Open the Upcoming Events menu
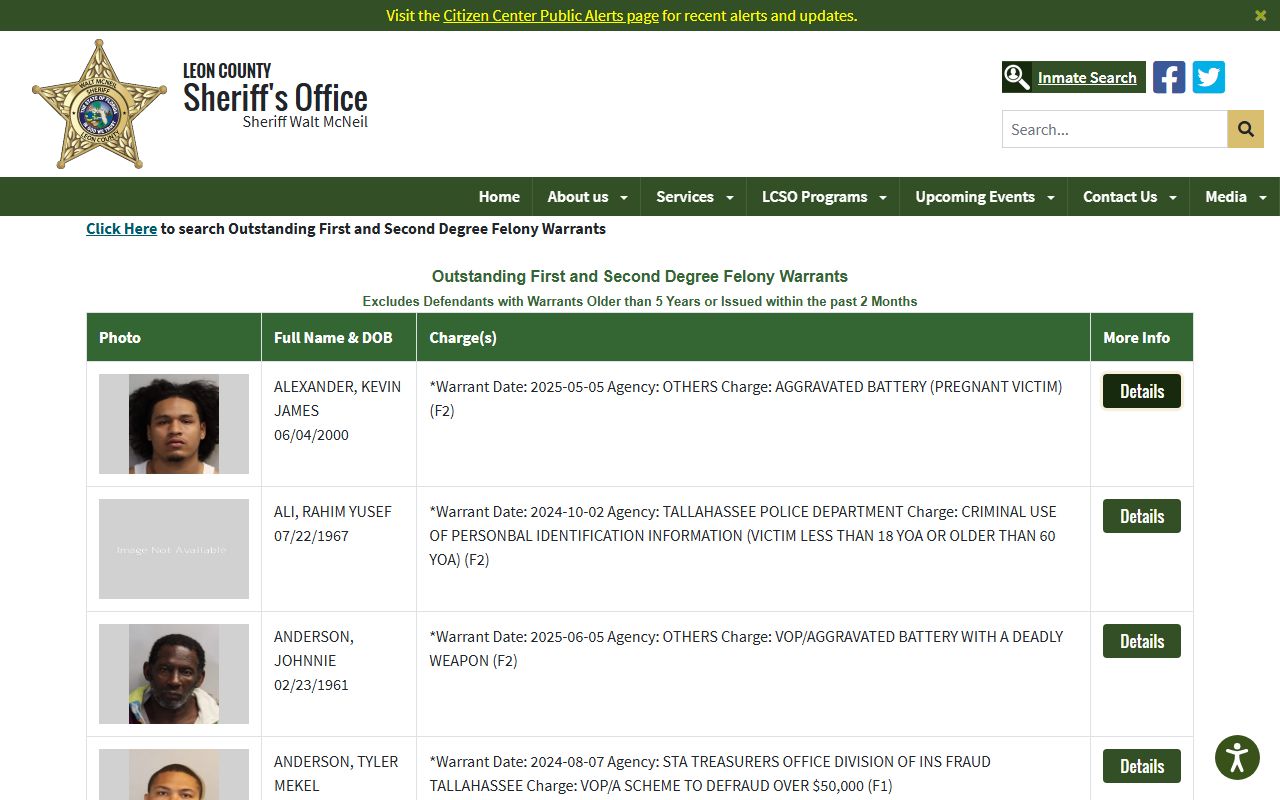 (x=975, y=197)
